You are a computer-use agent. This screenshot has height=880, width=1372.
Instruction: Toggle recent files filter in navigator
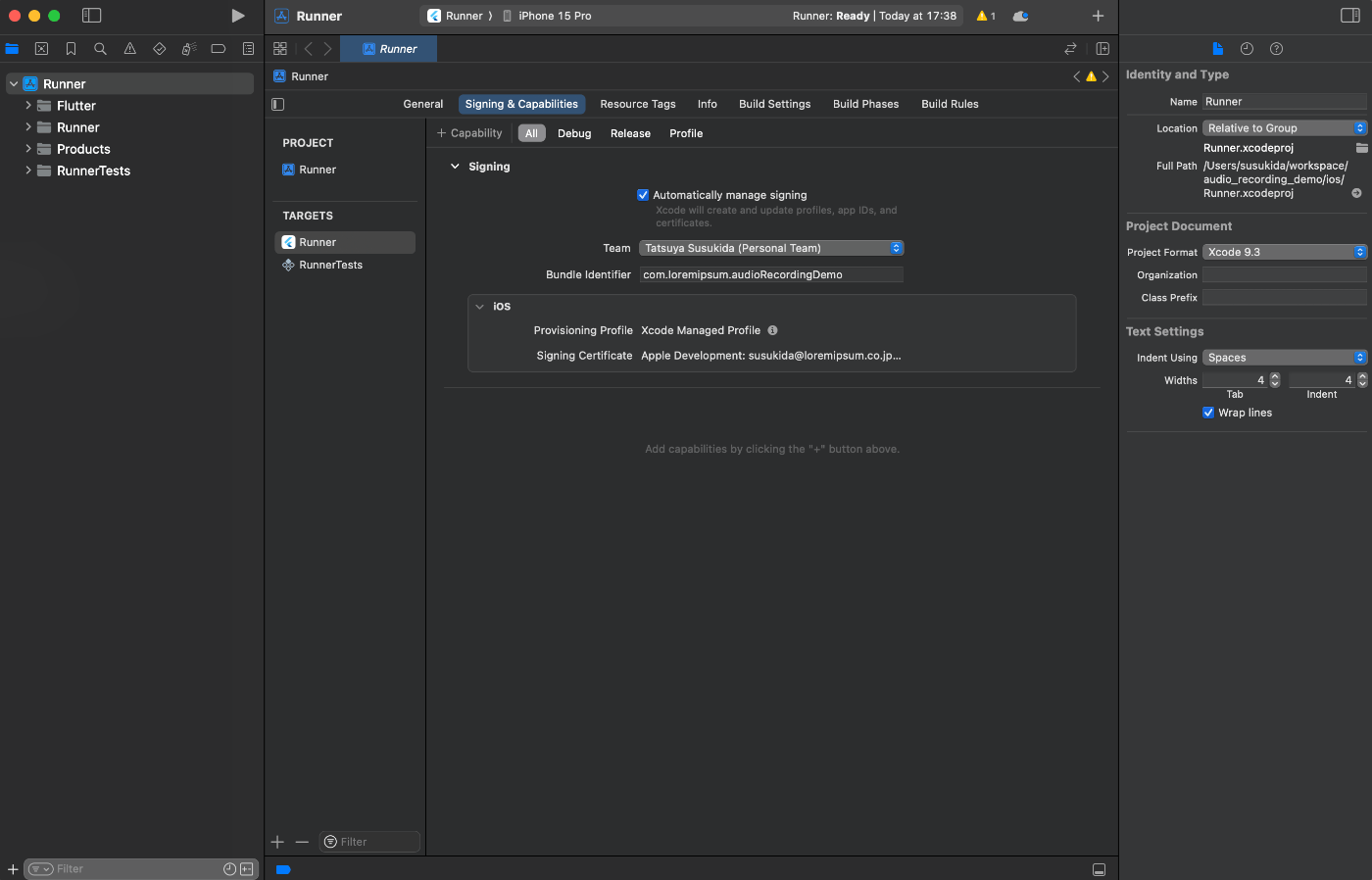pos(229,869)
